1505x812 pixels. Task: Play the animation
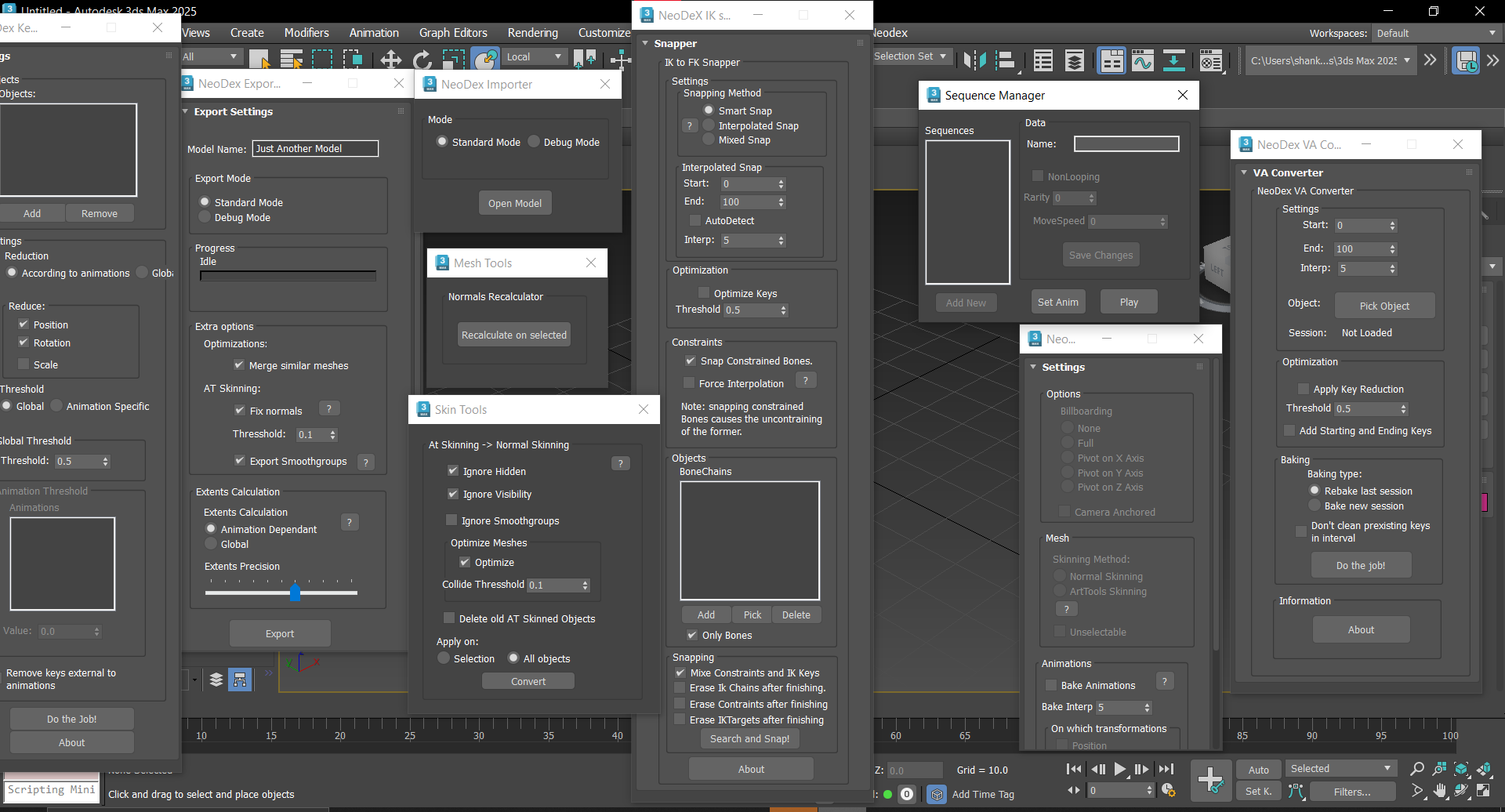[1120, 769]
